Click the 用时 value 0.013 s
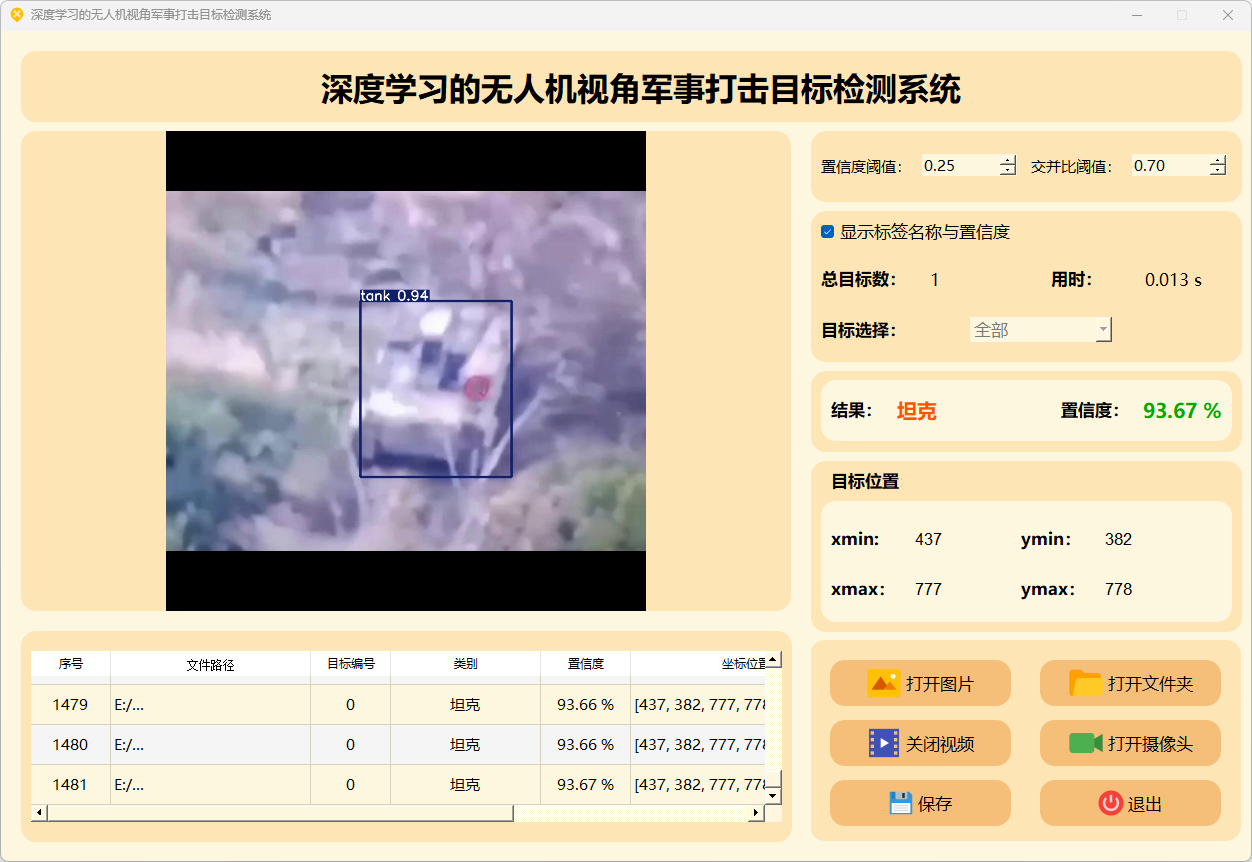Image resolution: width=1252 pixels, height=862 pixels. 1173,280
